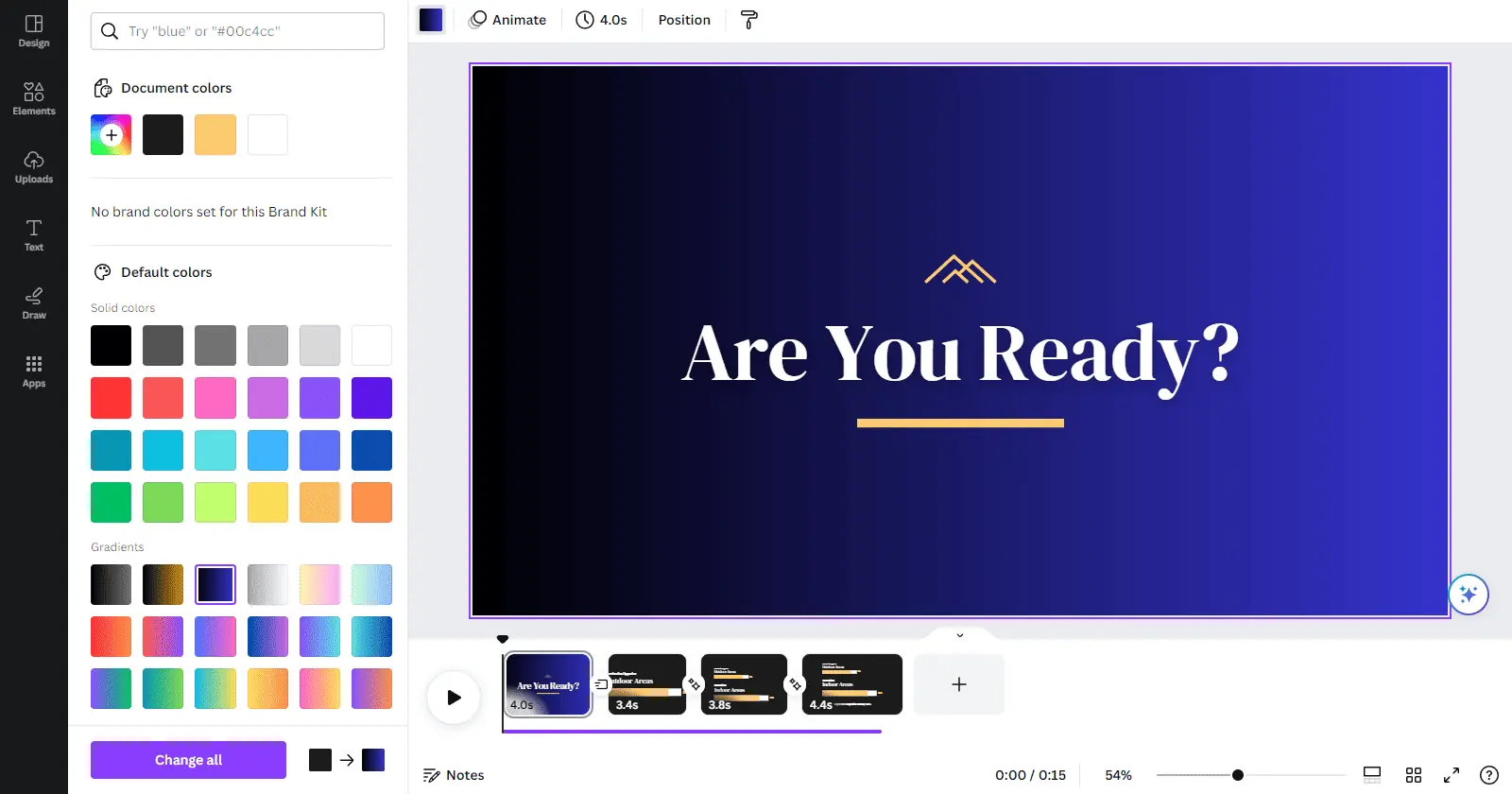Click the transition icon between 3.8s and 4.4s clips
Viewport: 1512px width, 794px height.
tap(796, 684)
